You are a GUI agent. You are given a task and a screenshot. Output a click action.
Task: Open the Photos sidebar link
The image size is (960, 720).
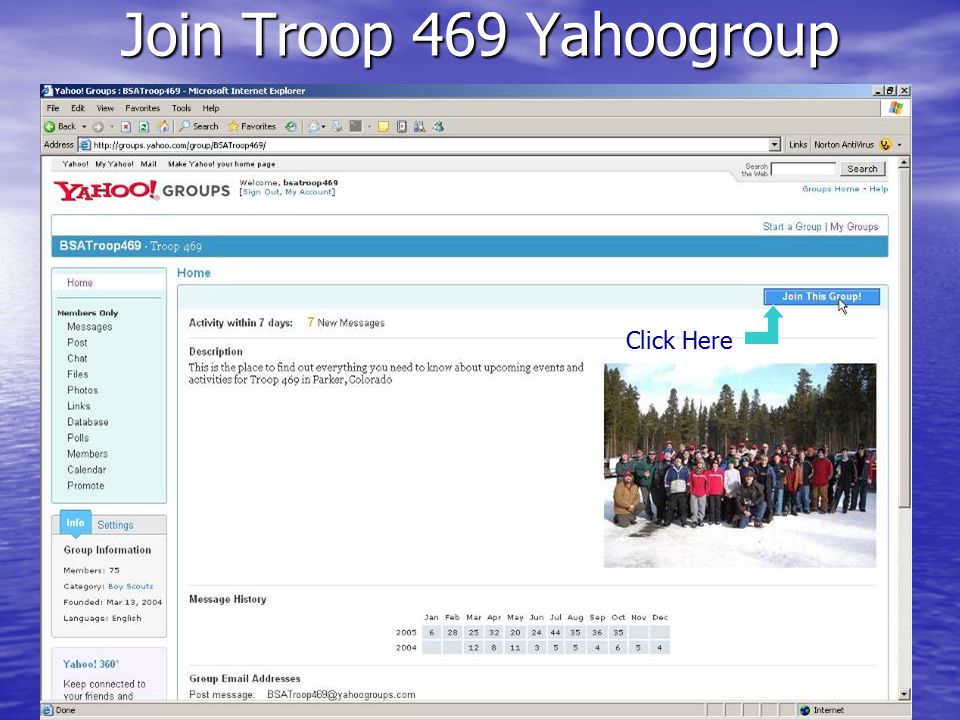tap(83, 390)
